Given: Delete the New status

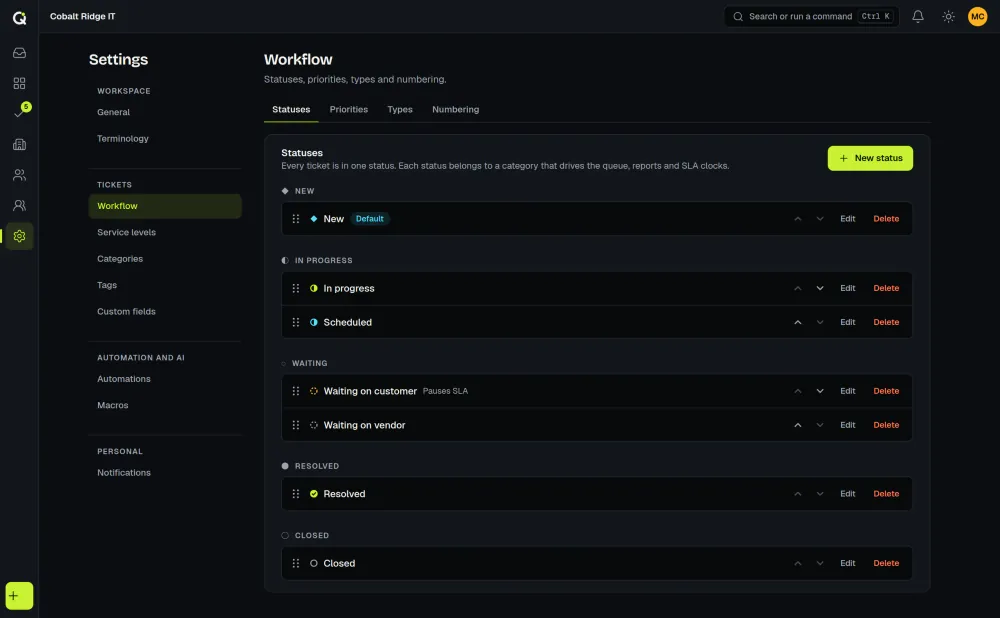Looking at the screenshot, I should [x=886, y=219].
